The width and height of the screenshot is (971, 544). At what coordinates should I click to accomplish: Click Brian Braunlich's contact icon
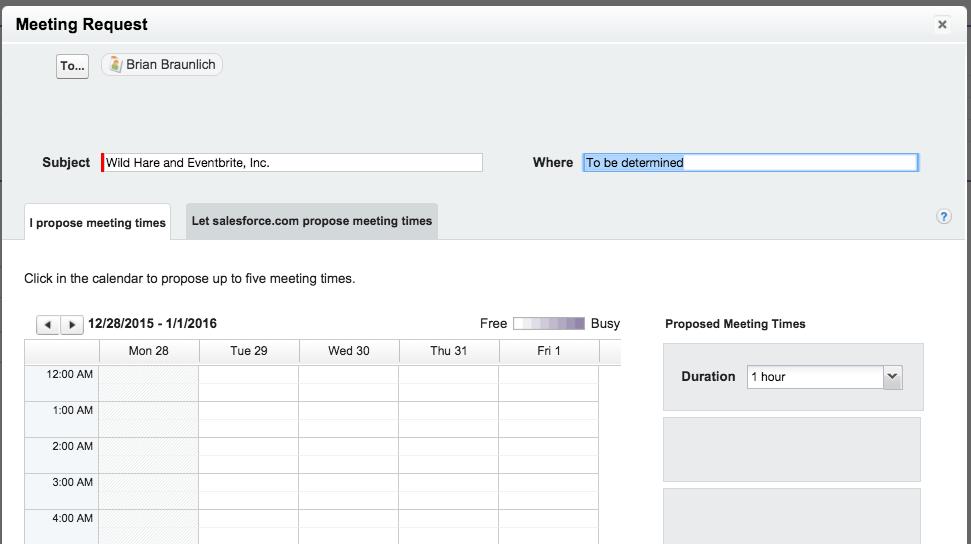[x=115, y=65]
